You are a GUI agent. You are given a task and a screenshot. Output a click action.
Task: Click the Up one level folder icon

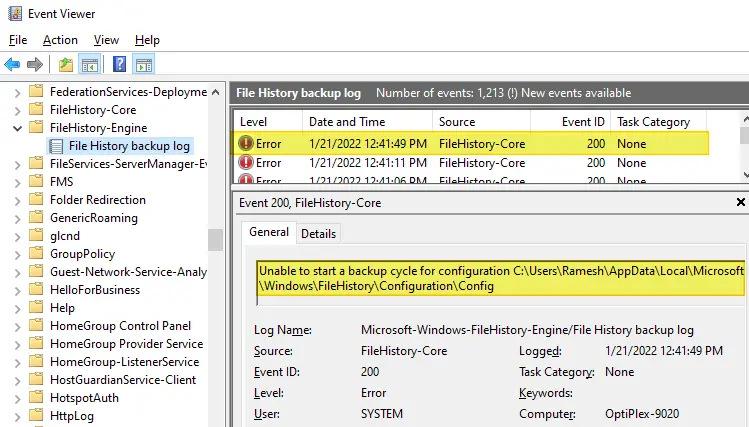pyautogui.click(x=65, y=64)
